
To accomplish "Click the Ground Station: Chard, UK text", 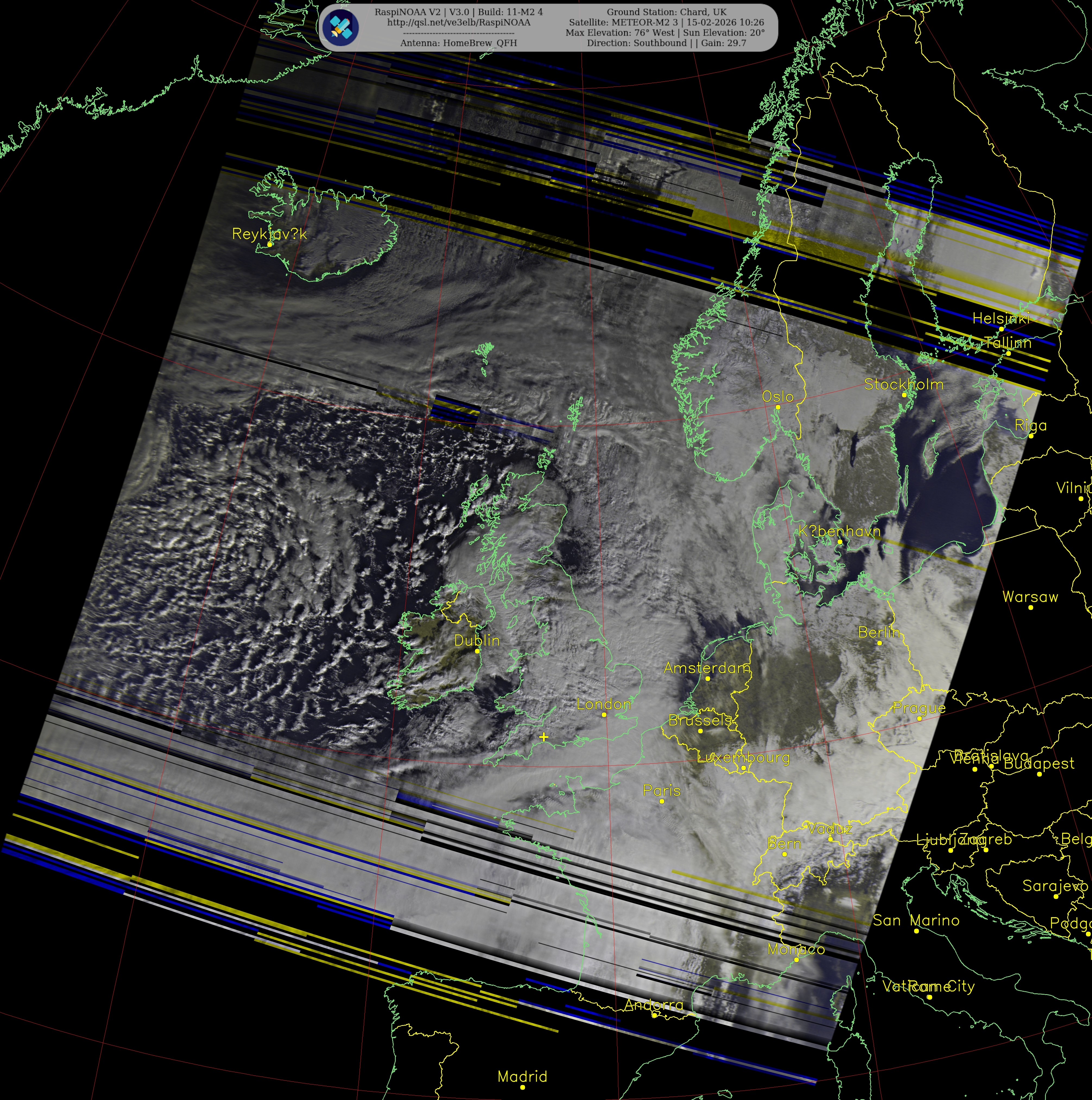I will 666,12.
